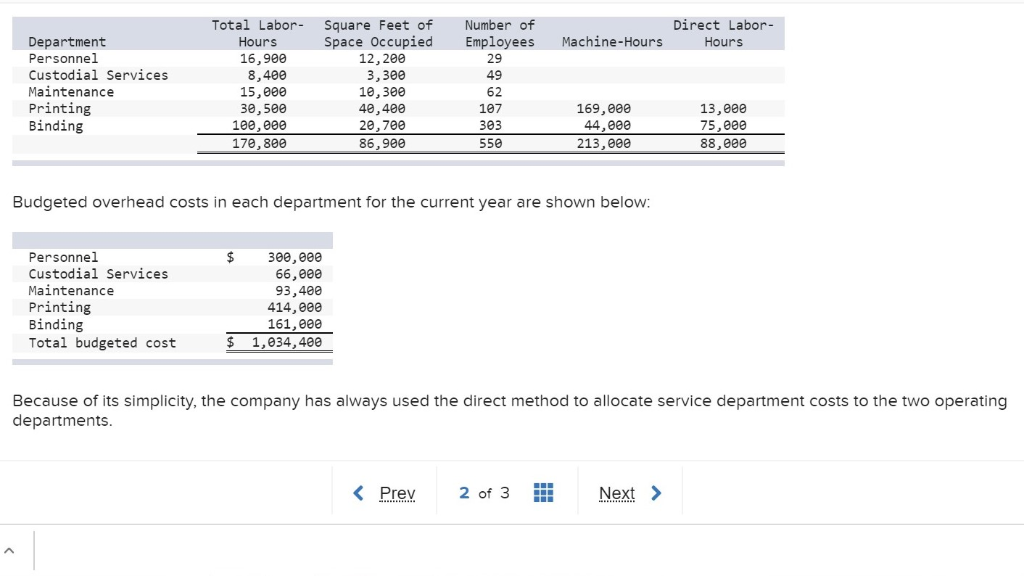Click the 75,000 direct labor-hours cell
The height and width of the screenshot is (576, 1024).
(x=723, y=125)
